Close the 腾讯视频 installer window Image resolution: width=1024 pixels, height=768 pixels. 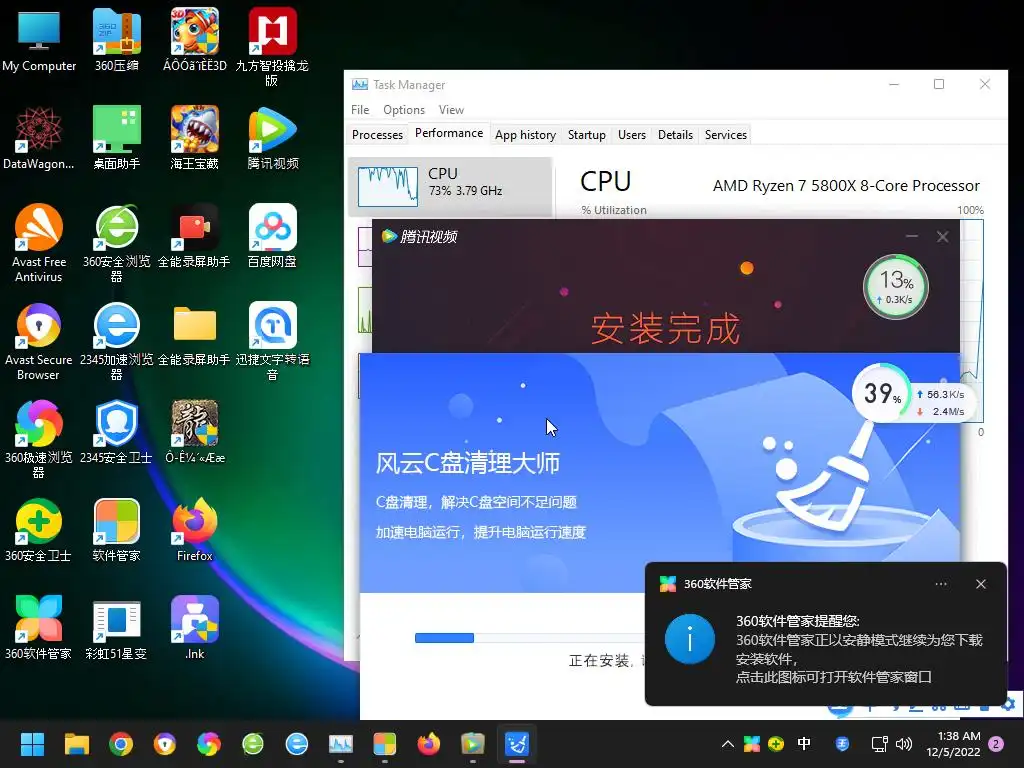point(942,236)
